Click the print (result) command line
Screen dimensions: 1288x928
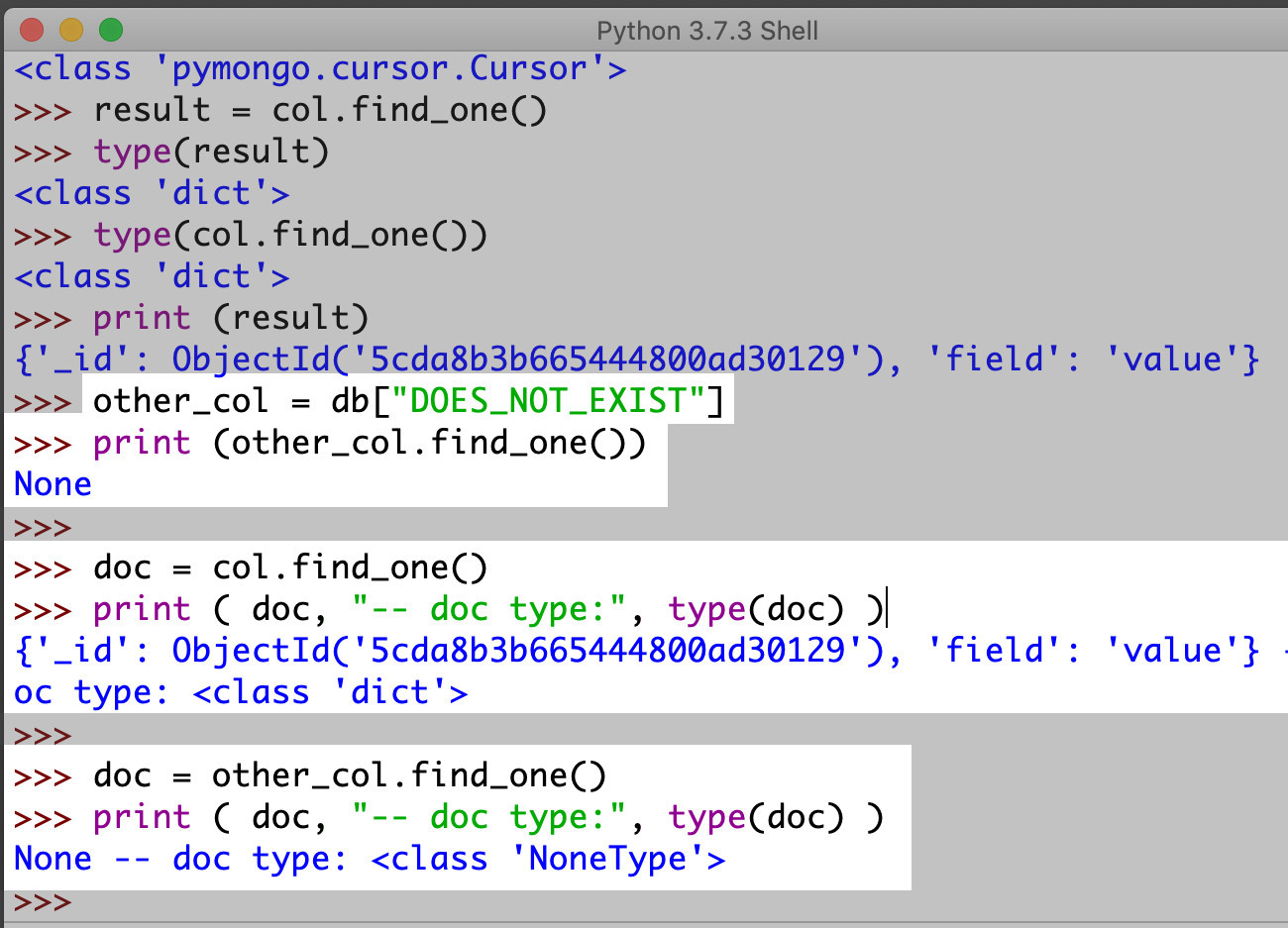(228, 317)
